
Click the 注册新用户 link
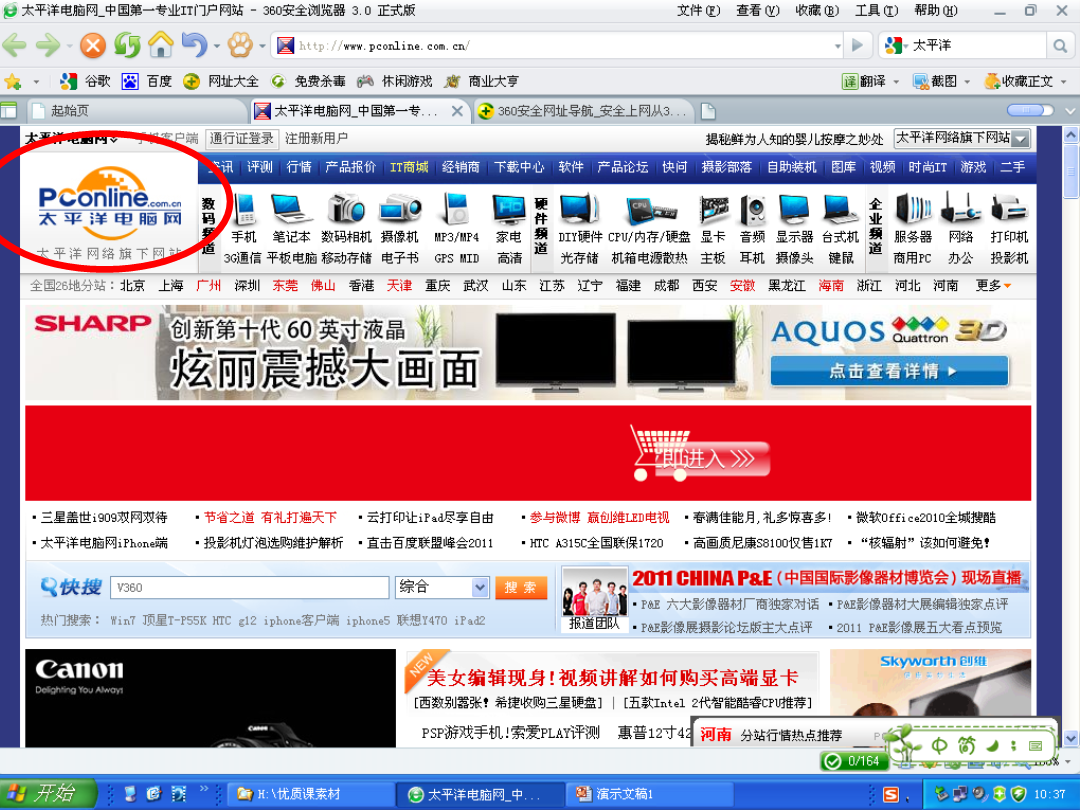pos(317,138)
